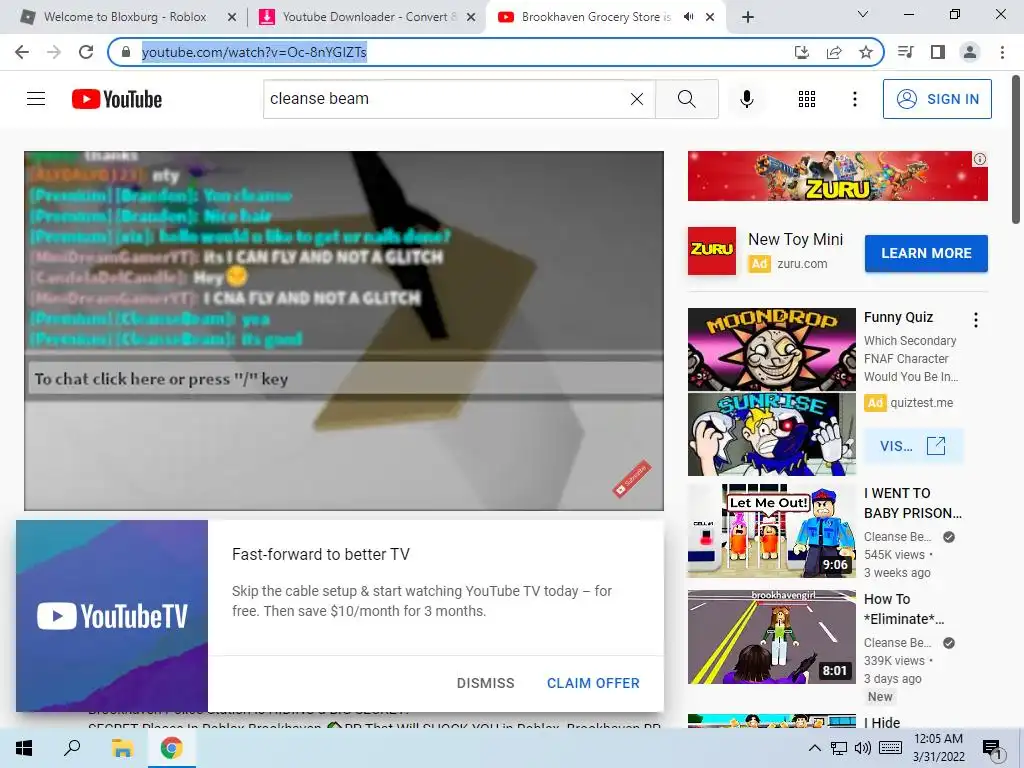Open the How To Eliminate video thumbnail
This screenshot has height=768, width=1024.
pyautogui.click(x=771, y=637)
